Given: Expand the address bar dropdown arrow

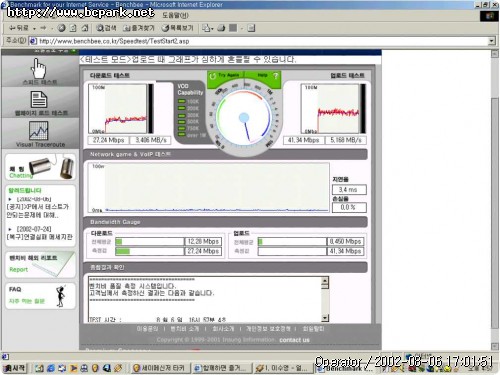Looking at the screenshot, I should coord(492,41).
